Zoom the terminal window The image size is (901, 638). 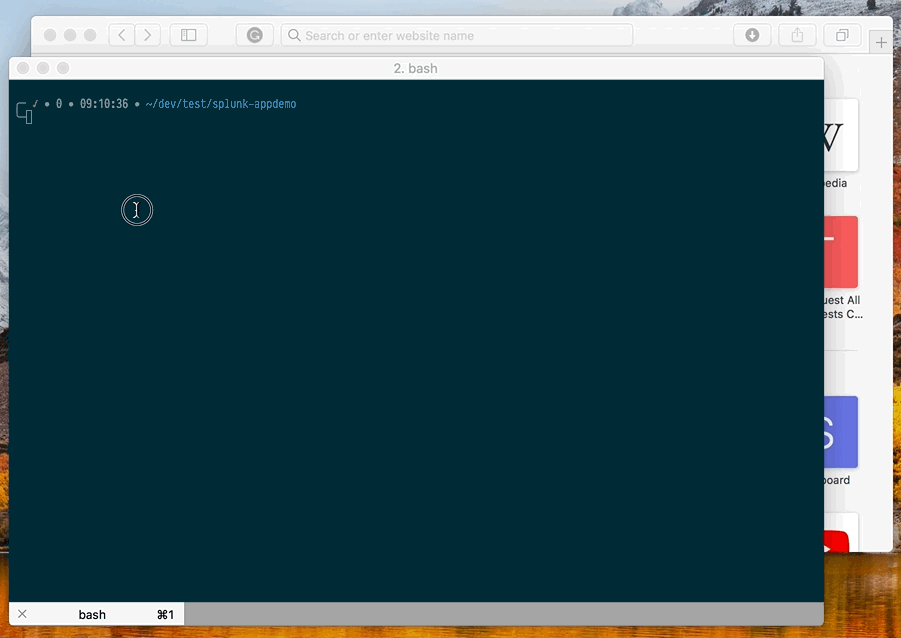click(x=63, y=68)
